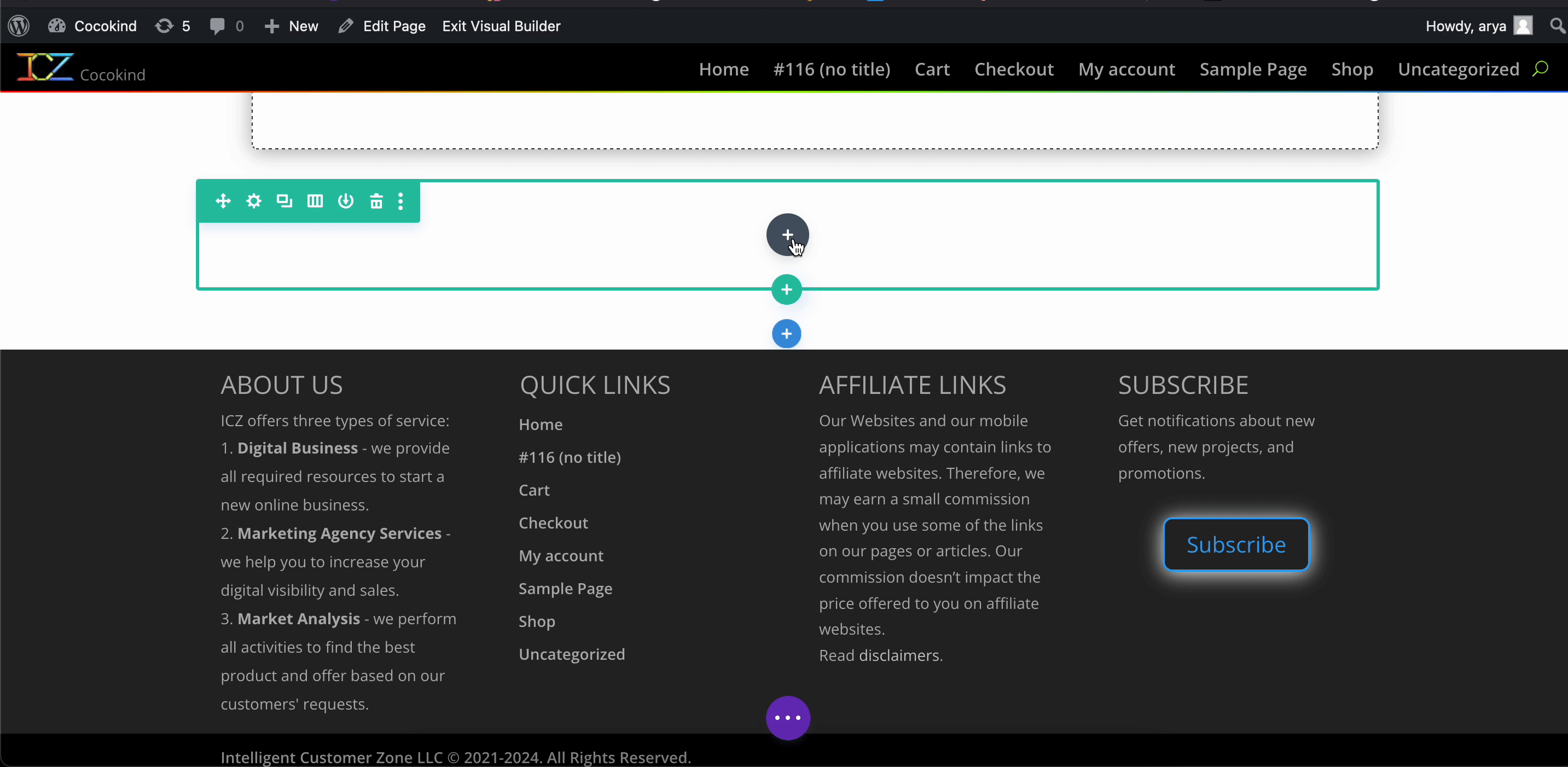Open Cart in the top navigation
The image size is (1568, 767).
click(x=932, y=69)
